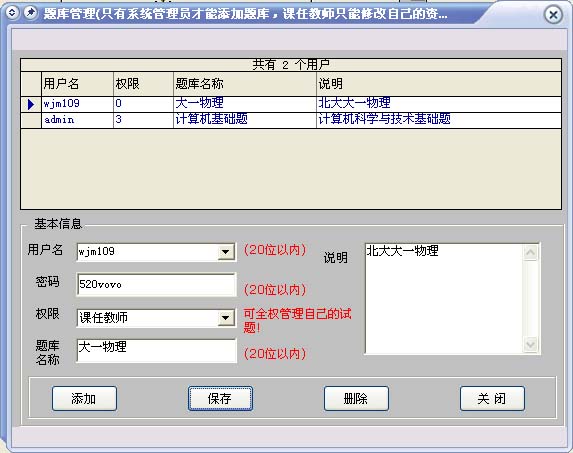
Task: Click the pin icon in title bar
Action: click(31, 14)
